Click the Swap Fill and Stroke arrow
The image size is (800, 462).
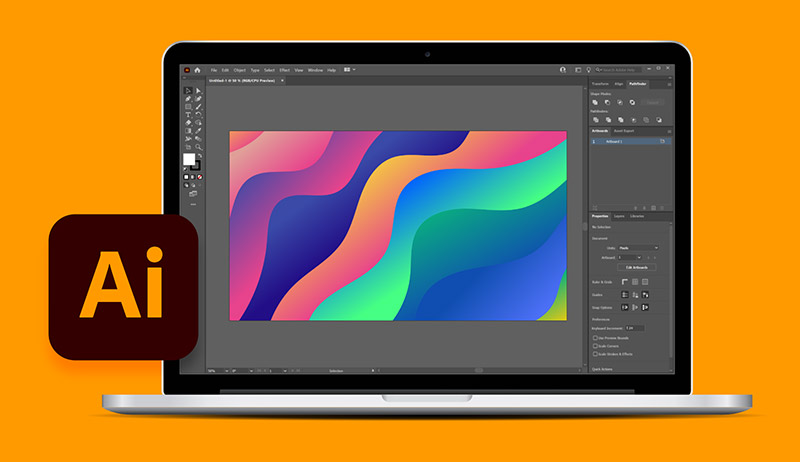pyautogui.click(x=200, y=156)
